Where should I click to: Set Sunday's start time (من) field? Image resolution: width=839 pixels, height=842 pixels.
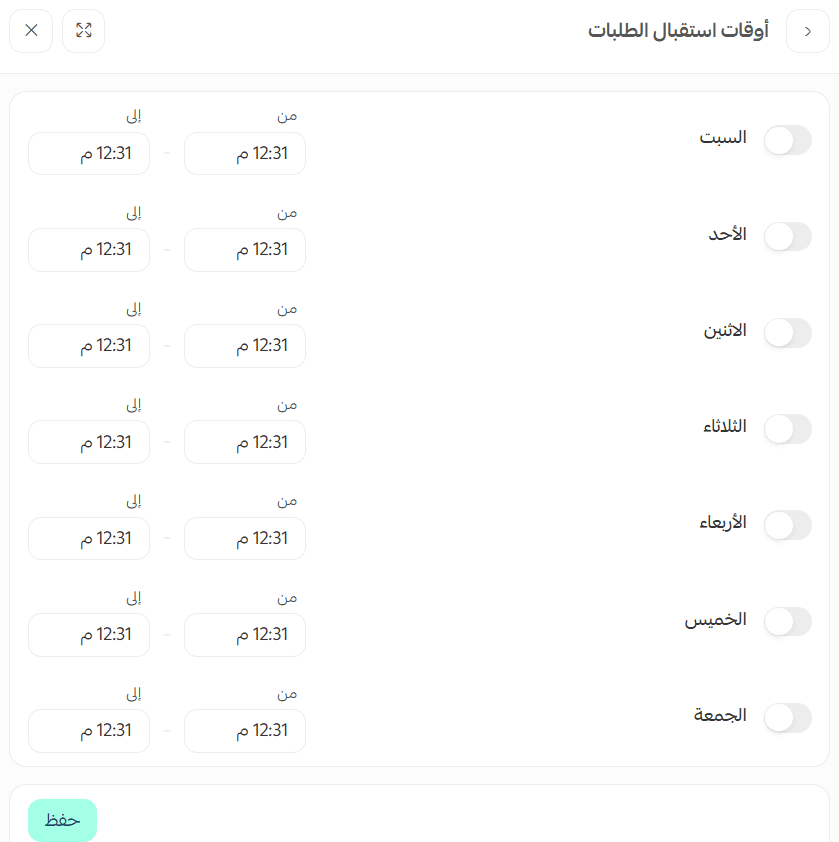[x=245, y=249]
